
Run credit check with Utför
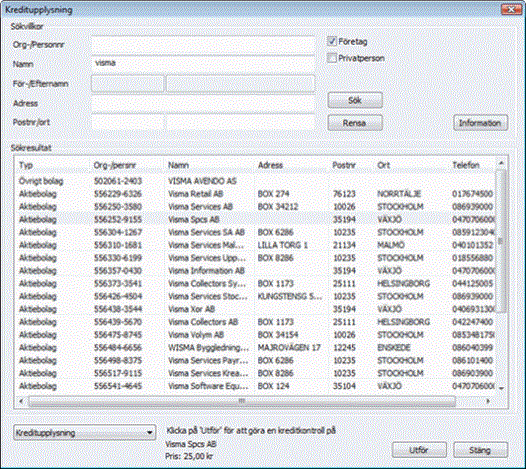click(x=419, y=450)
